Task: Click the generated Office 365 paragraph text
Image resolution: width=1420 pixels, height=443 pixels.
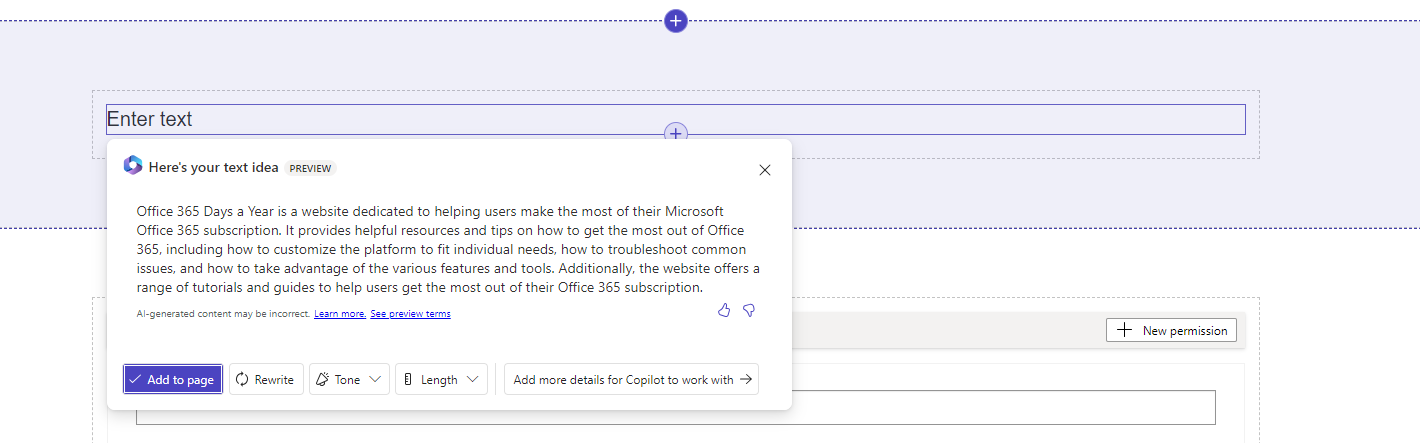Action: click(447, 249)
